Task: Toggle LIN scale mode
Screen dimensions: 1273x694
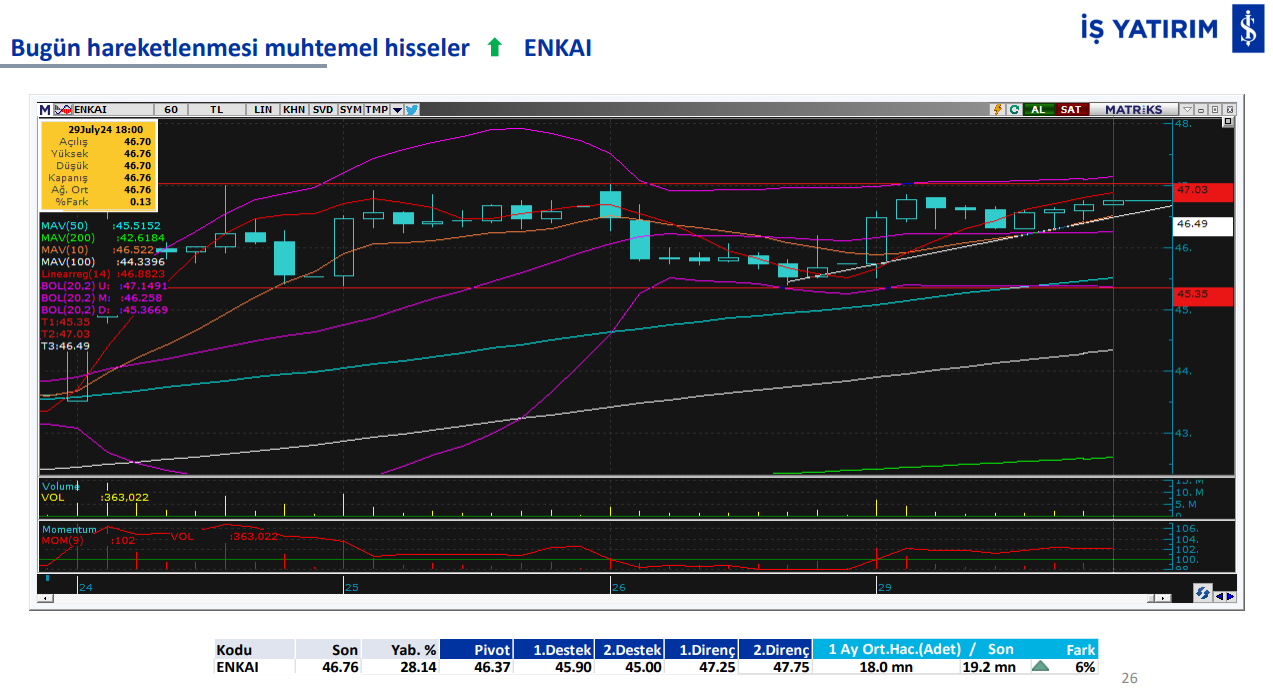Action: click(x=263, y=110)
